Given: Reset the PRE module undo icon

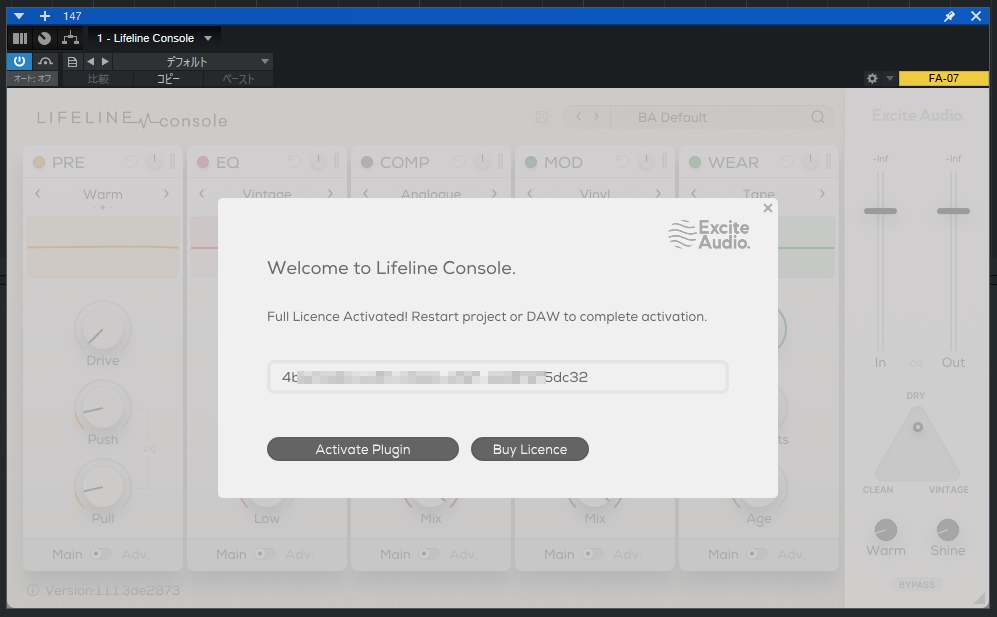Looking at the screenshot, I should pyautogui.click(x=130, y=162).
